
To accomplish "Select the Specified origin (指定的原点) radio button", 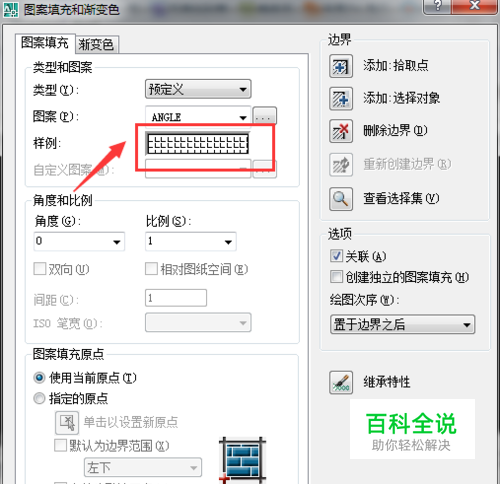I will (39, 398).
